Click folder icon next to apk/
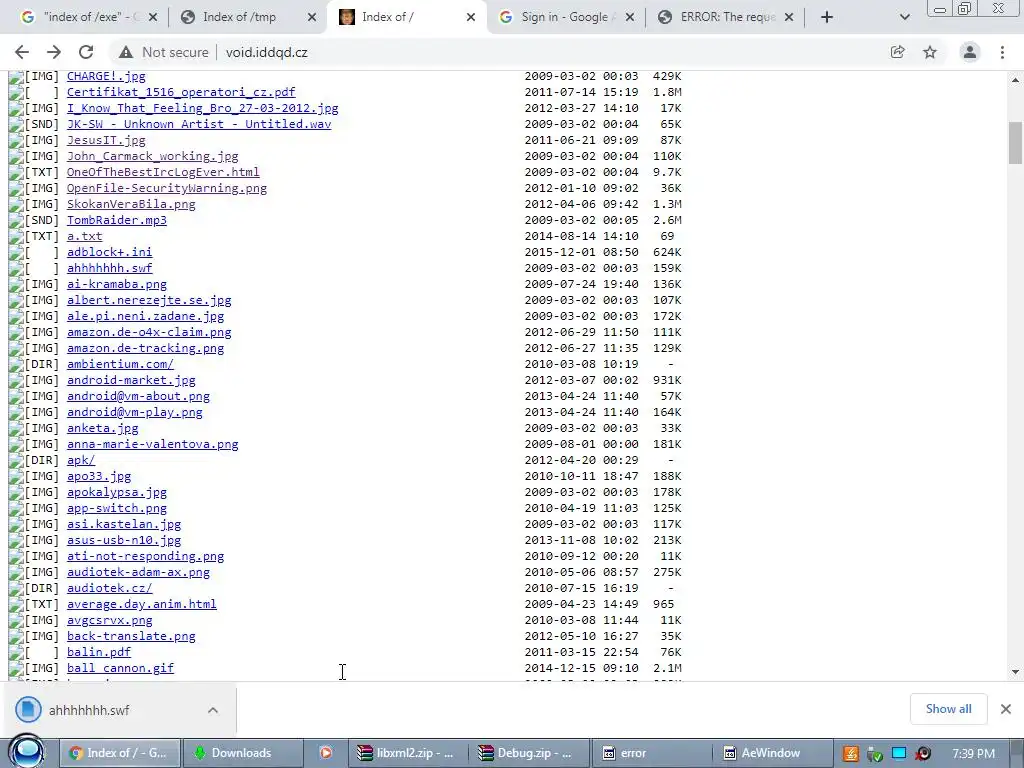Viewport: 1024px width, 768px height. tap(16, 460)
